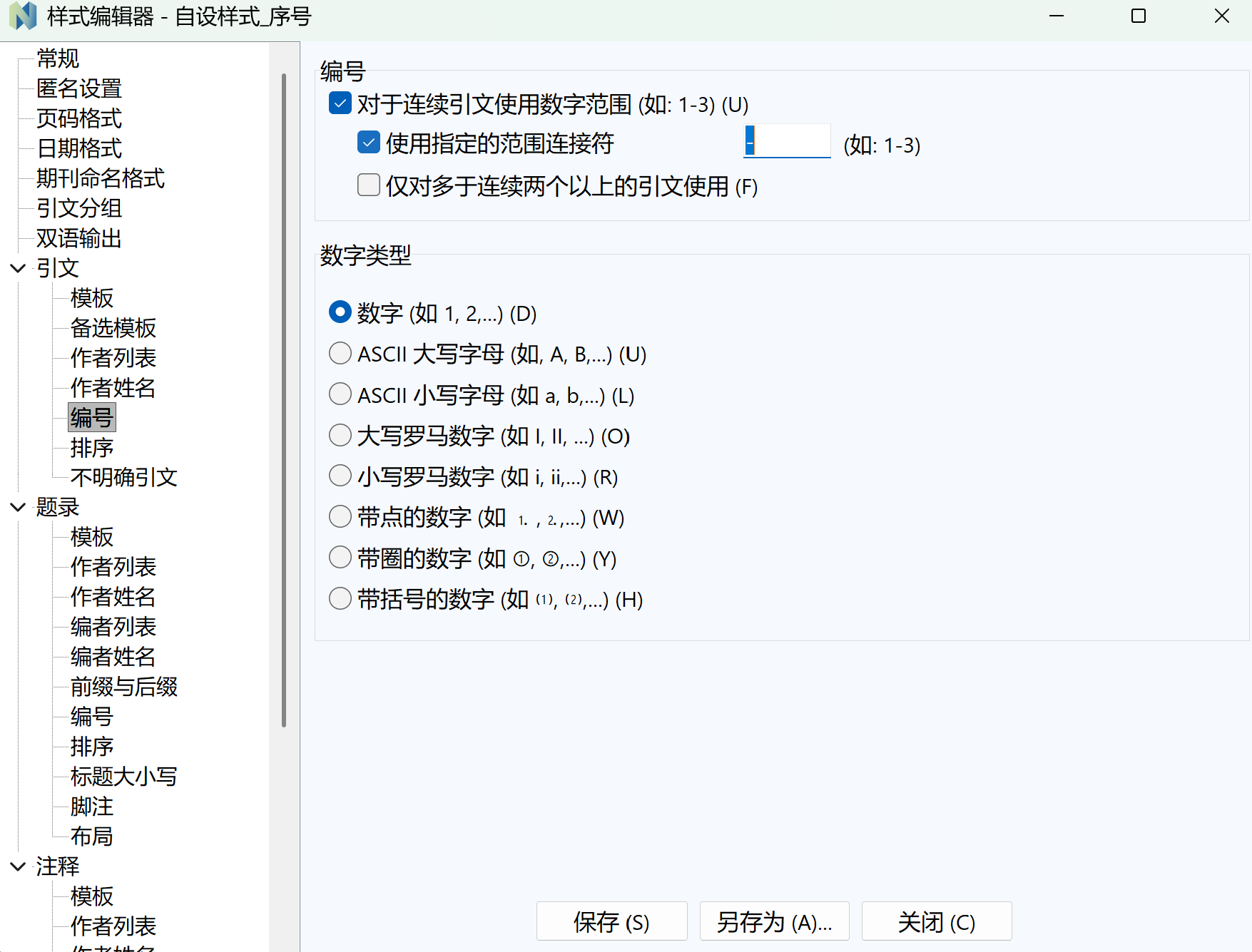Select 布局 under 题录
1252x952 pixels.
[92, 836]
